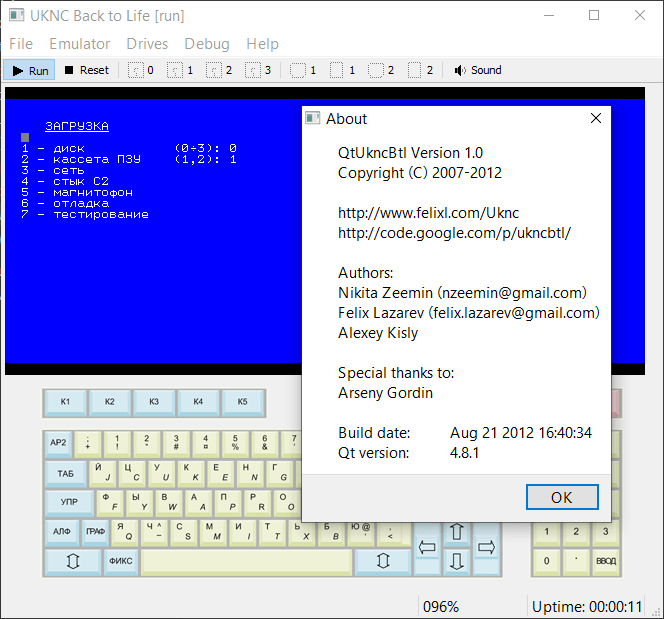Click the 1 ! key in number row
Viewport: 664px width, 619px height.
click(x=117, y=444)
